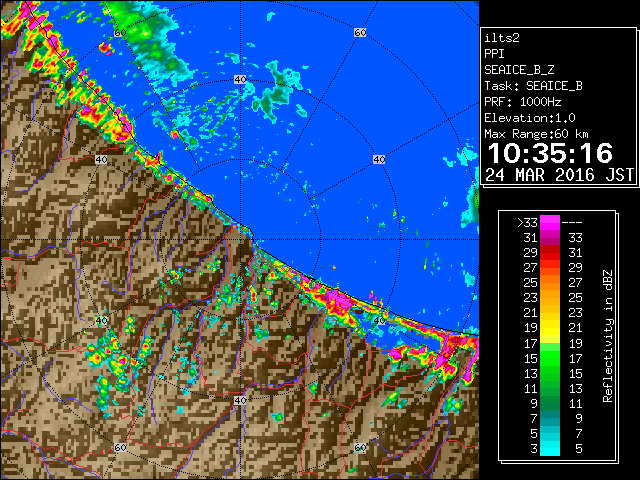Select the "Elevation:1.0" value
Viewport: 640px width, 480px height.
pos(529,118)
